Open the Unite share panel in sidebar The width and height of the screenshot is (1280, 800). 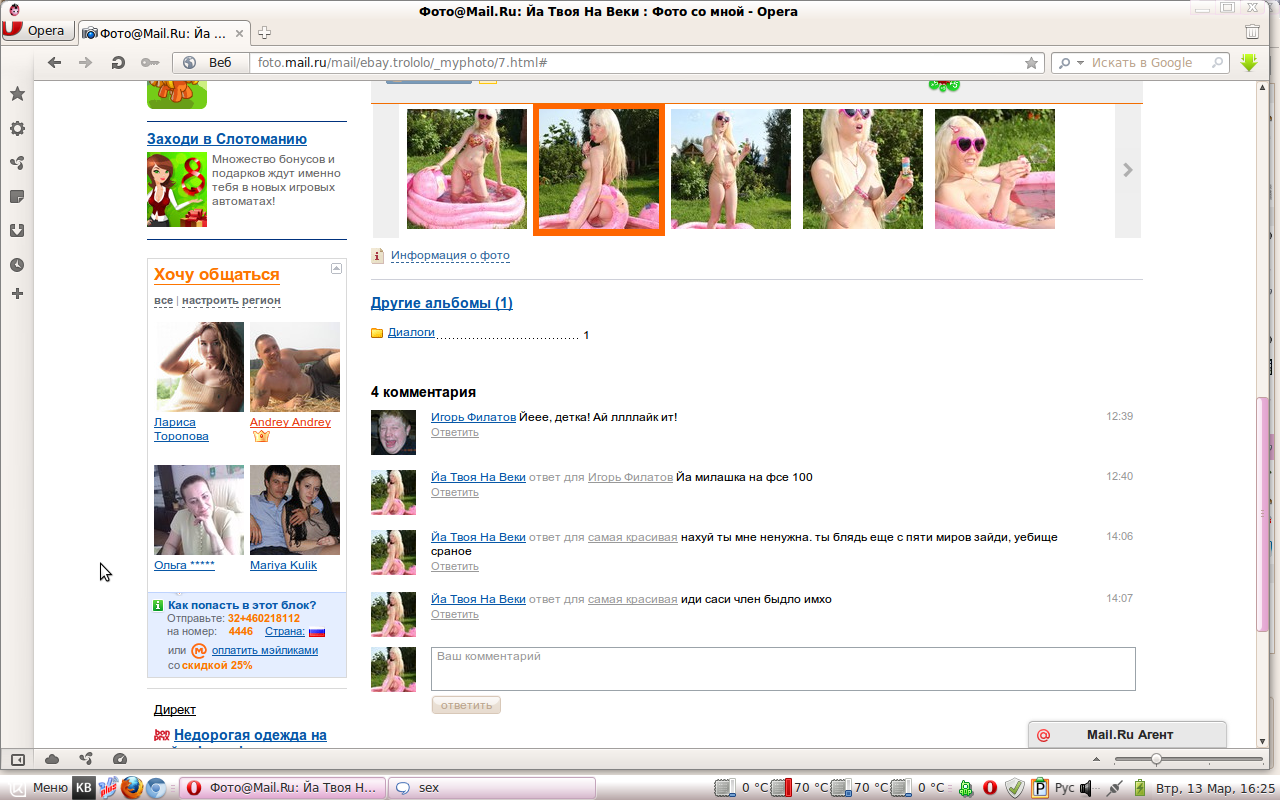coord(17,163)
